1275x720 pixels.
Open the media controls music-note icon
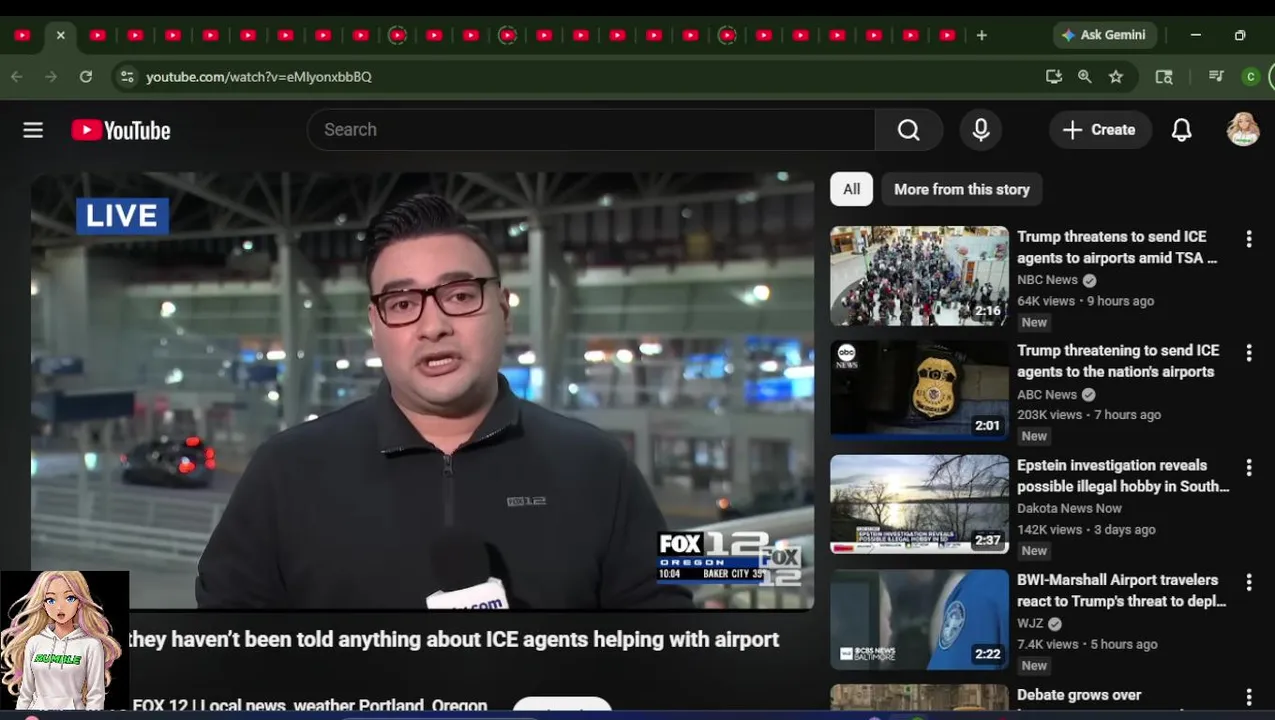pyautogui.click(x=1216, y=76)
